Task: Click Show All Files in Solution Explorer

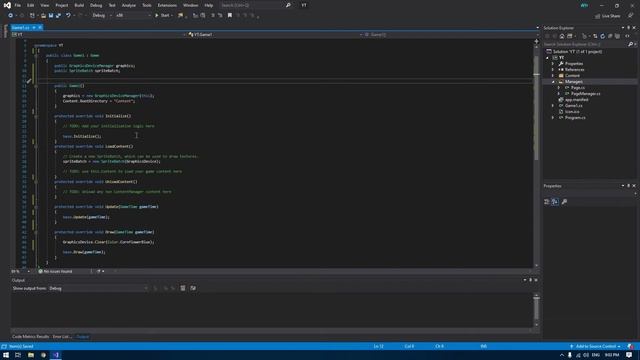Action: tap(617, 36)
